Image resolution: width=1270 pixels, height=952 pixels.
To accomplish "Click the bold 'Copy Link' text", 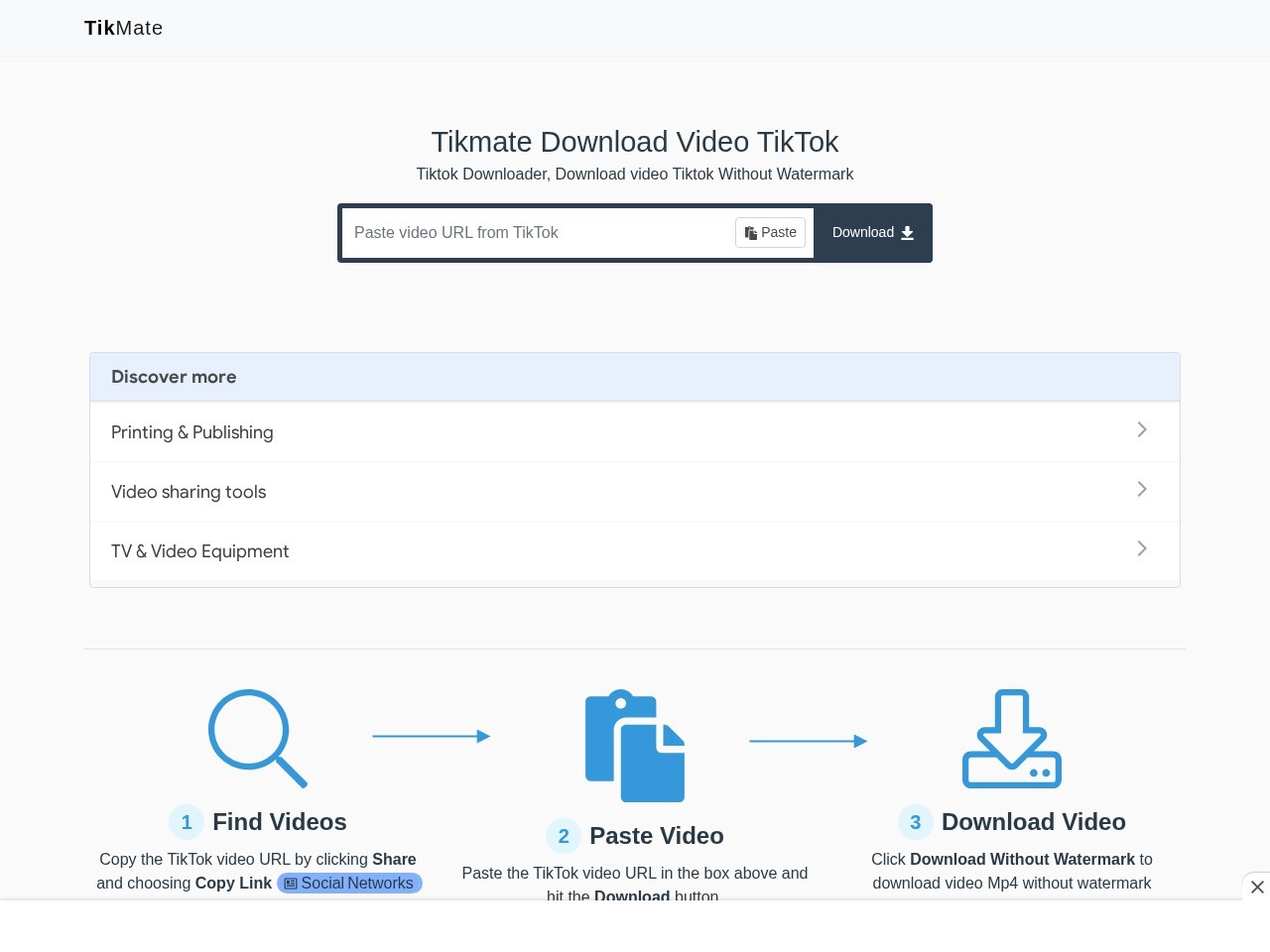I will (233, 884).
